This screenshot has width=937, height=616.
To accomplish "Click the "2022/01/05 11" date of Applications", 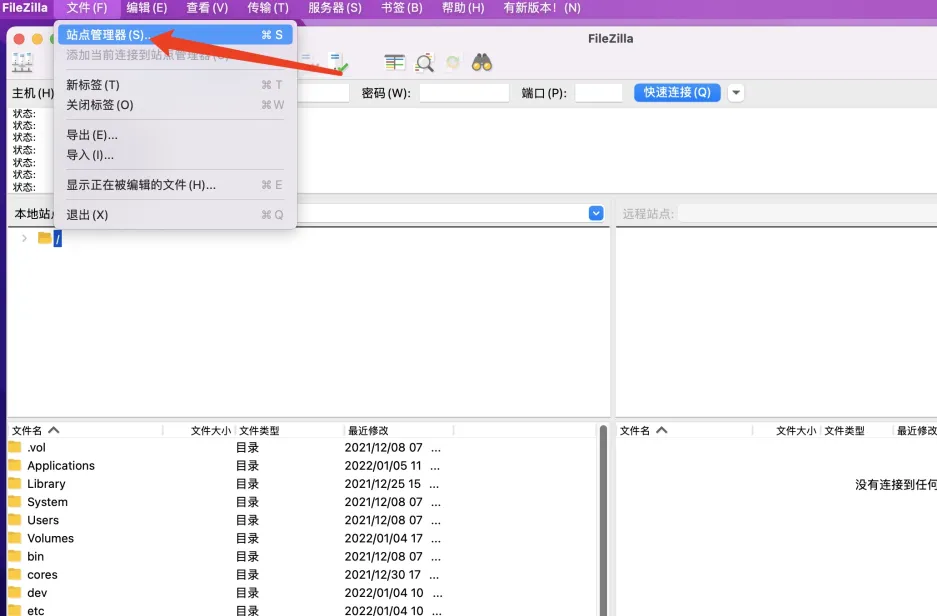I will pos(382,465).
